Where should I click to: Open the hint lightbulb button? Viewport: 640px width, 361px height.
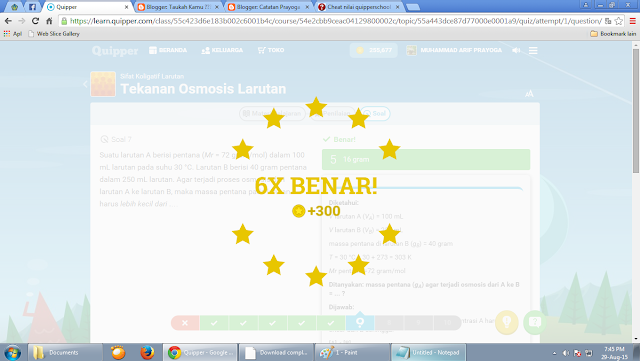click(507, 323)
